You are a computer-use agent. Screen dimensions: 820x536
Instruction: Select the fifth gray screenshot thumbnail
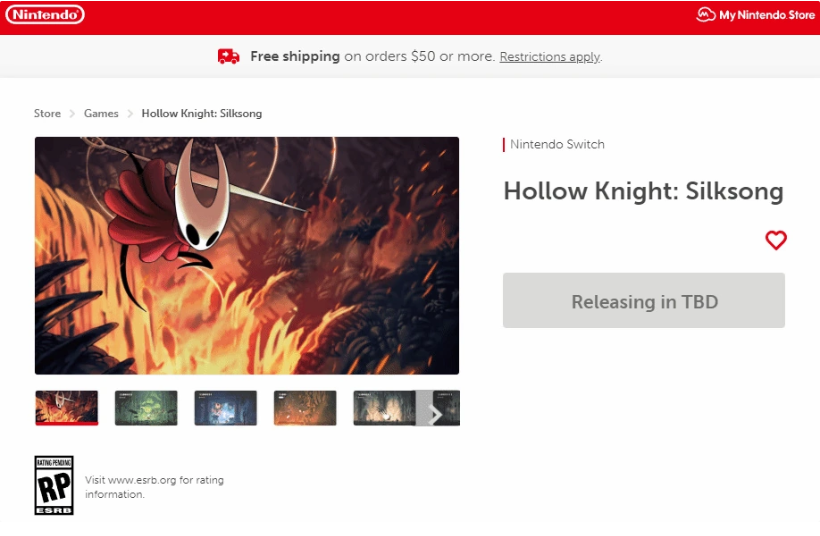(384, 407)
